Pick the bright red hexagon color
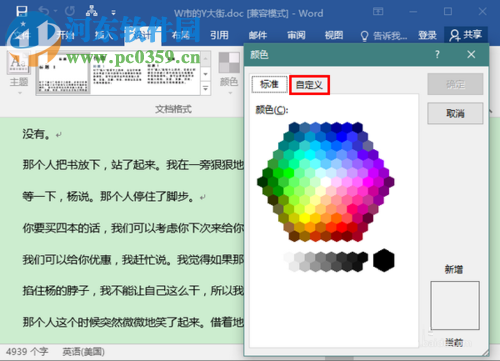Screen dimensions: 500x361 point(341,227)
